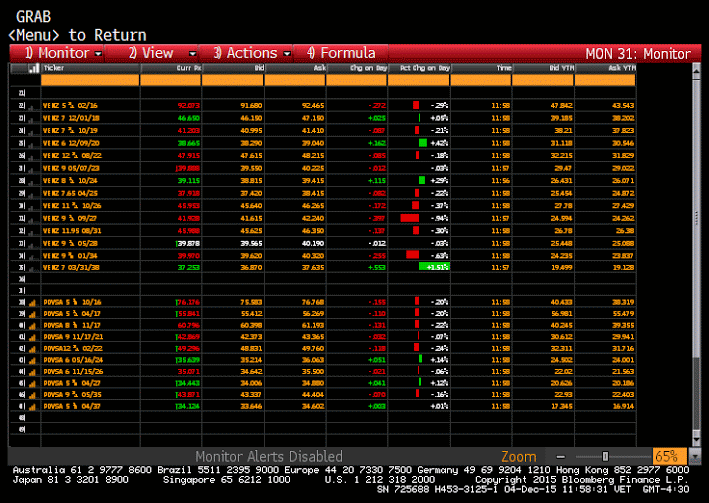Click chart icon beside VENZ 7 03/31/38
Image resolution: width=709 pixels, height=503 pixels.
coord(32,269)
